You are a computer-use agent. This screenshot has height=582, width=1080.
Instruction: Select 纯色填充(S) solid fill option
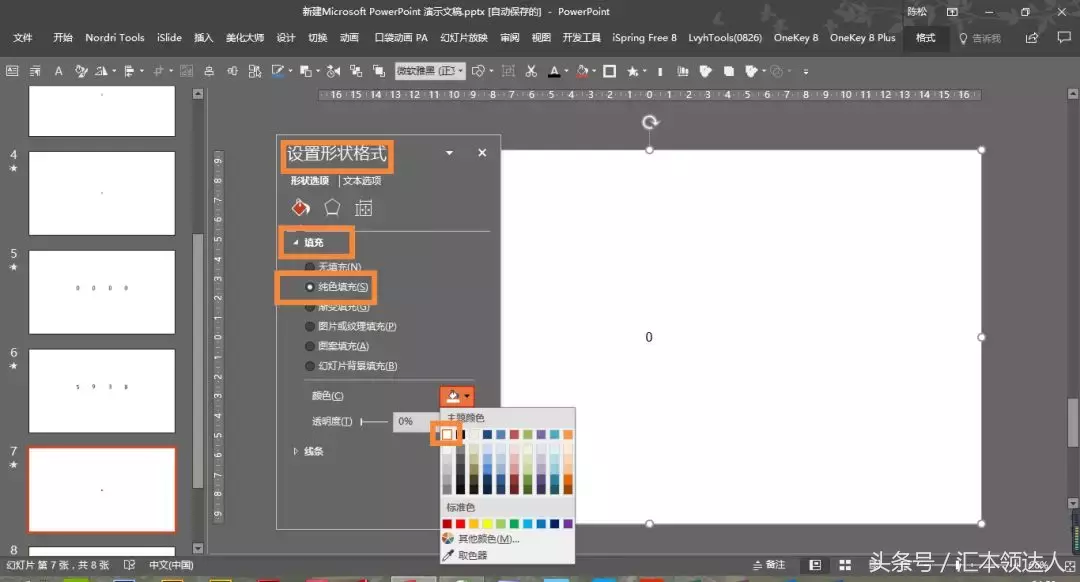[x=337, y=287]
